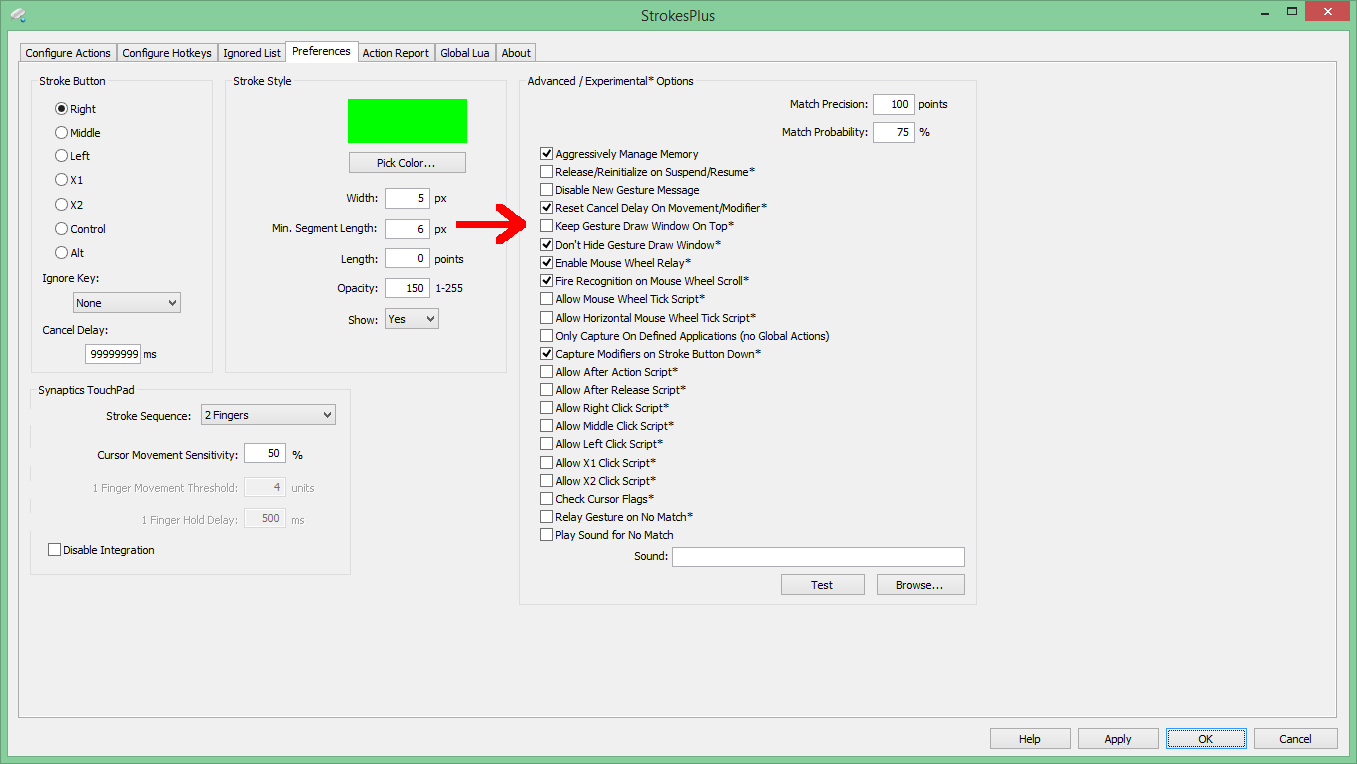
Task: Select the Preferences tab
Action: coord(321,51)
